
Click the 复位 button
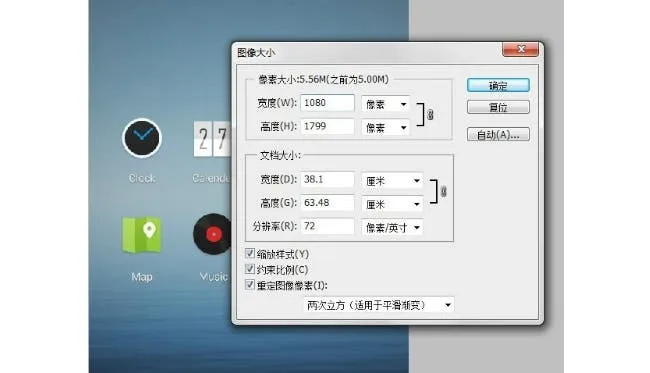pyautogui.click(x=498, y=107)
